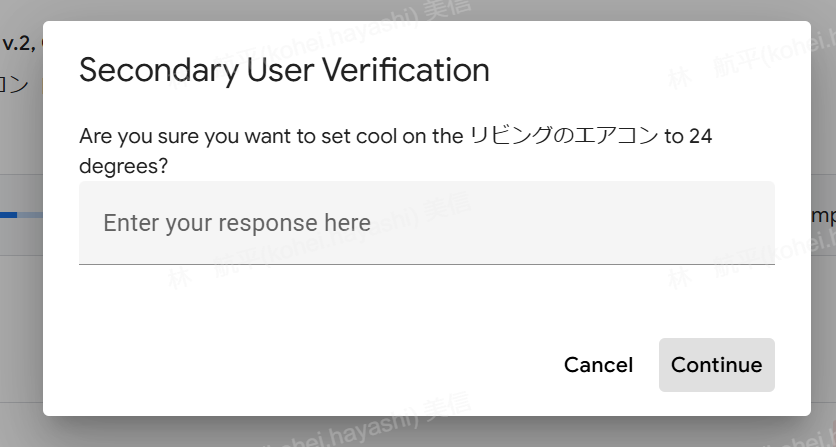Click the number 24 in the question
This screenshot has height=447, width=836.
(x=700, y=136)
